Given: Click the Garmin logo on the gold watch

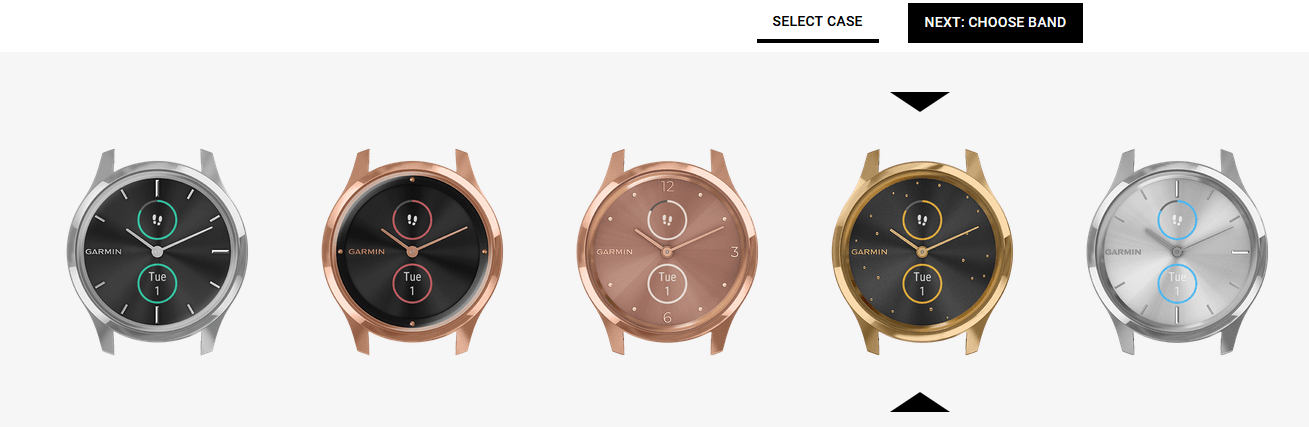Looking at the screenshot, I should [868, 251].
